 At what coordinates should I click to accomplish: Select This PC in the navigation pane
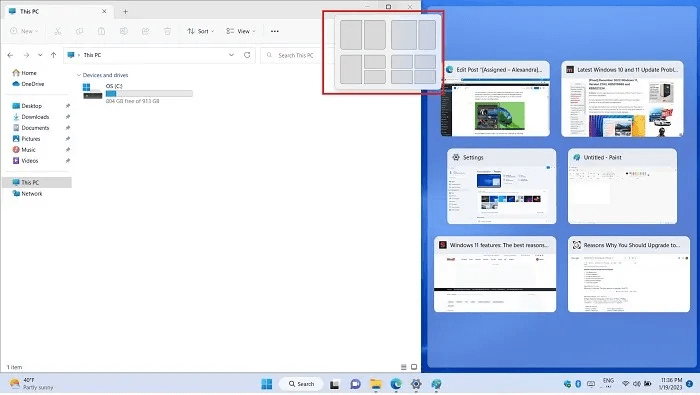pyautogui.click(x=38, y=183)
